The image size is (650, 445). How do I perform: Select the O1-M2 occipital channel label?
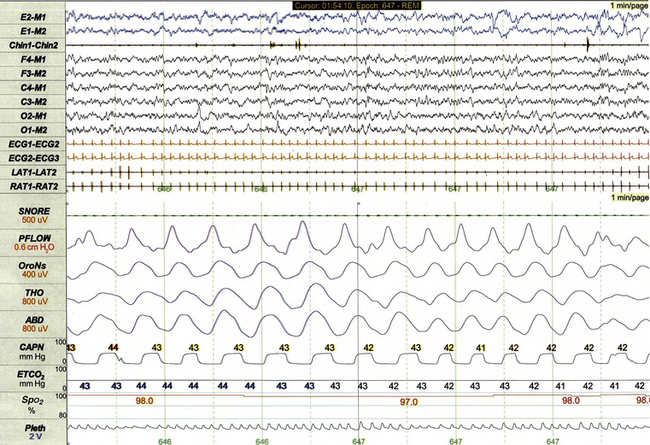coord(32,129)
